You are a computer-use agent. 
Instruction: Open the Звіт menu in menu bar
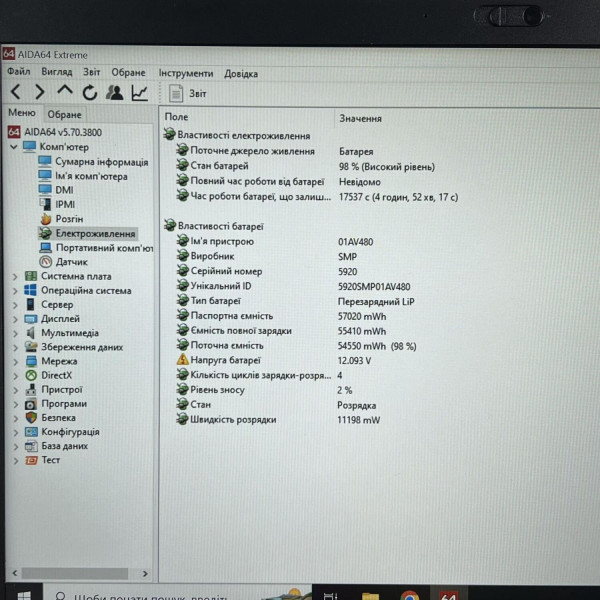[x=91, y=72]
